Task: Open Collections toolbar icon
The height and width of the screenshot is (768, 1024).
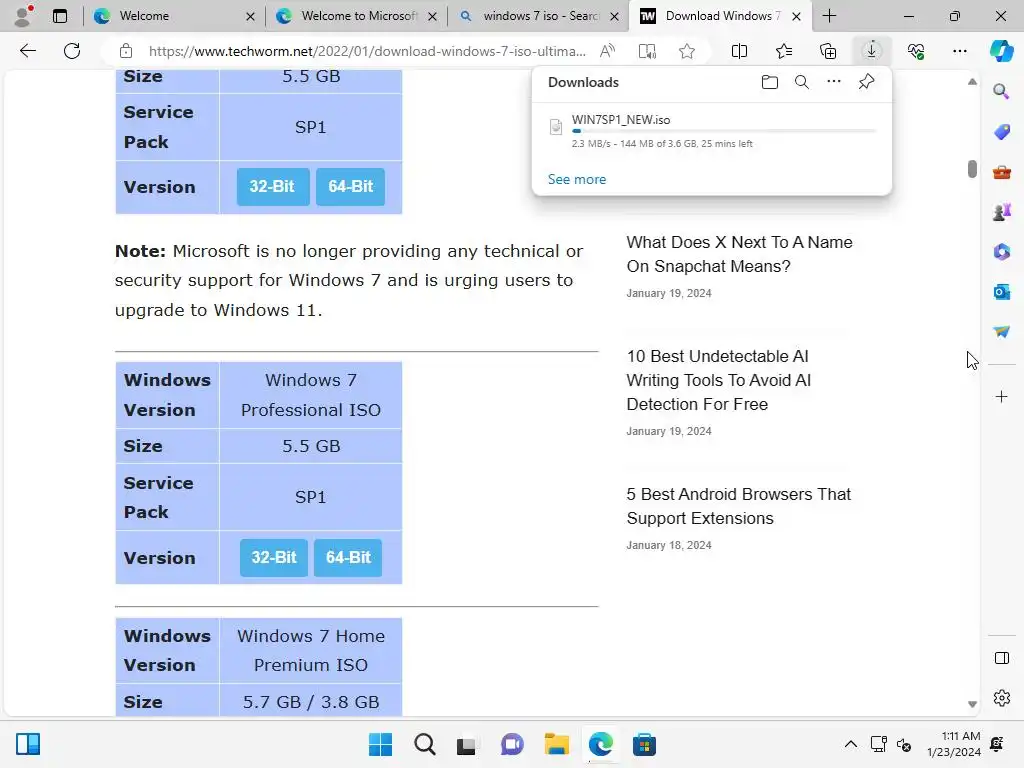Action: (827, 51)
